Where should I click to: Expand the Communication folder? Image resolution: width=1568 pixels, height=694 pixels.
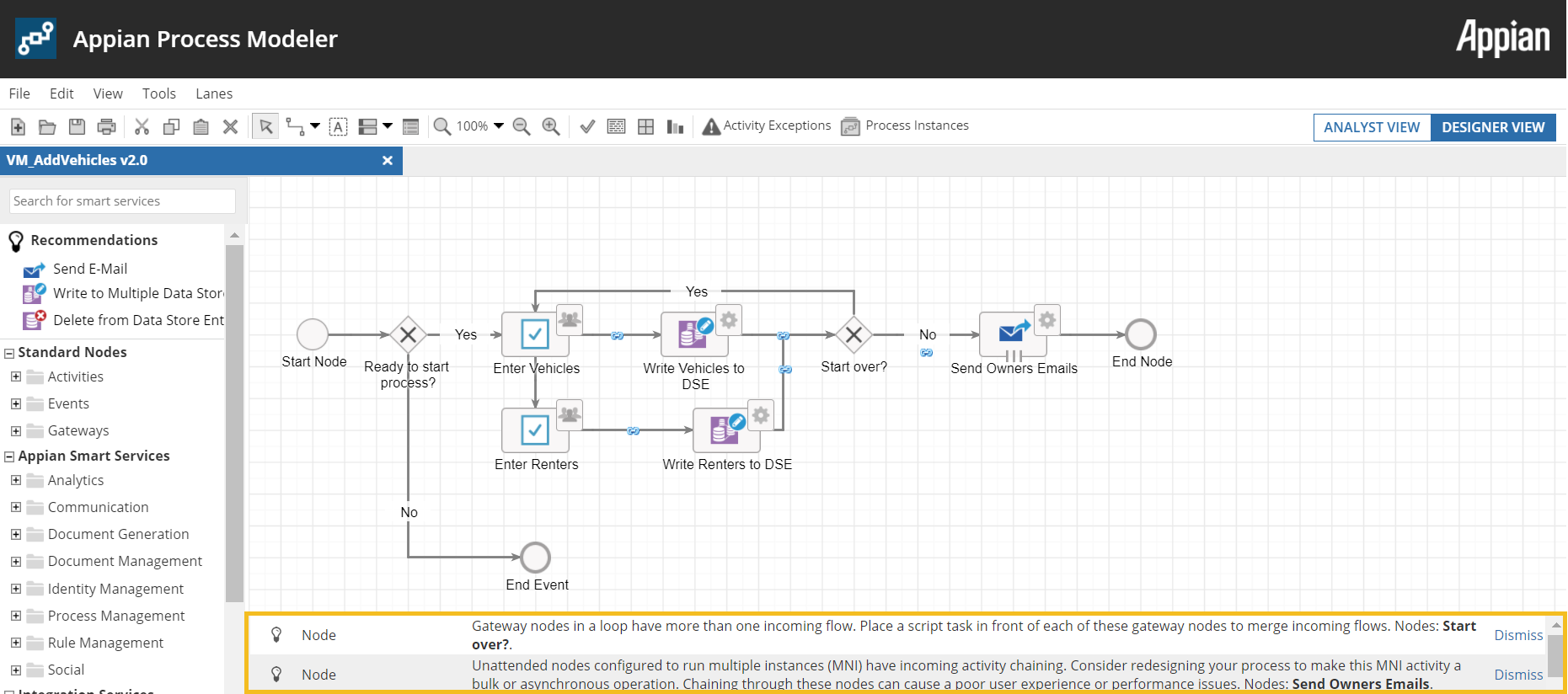pyautogui.click(x=16, y=507)
